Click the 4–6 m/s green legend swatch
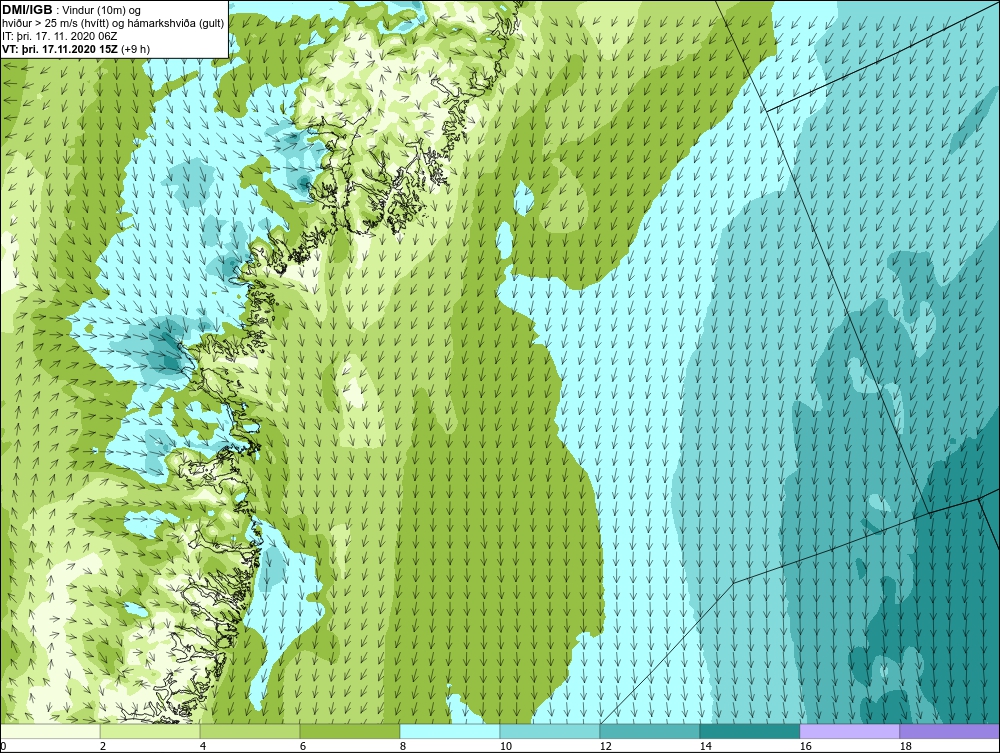The width and height of the screenshot is (1000, 753). [x=250, y=731]
